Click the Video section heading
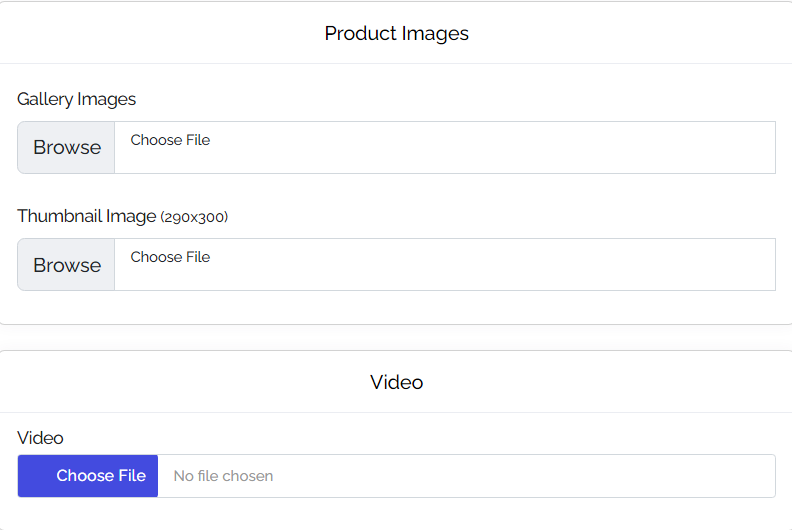792x530 pixels. tap(396, 382)
